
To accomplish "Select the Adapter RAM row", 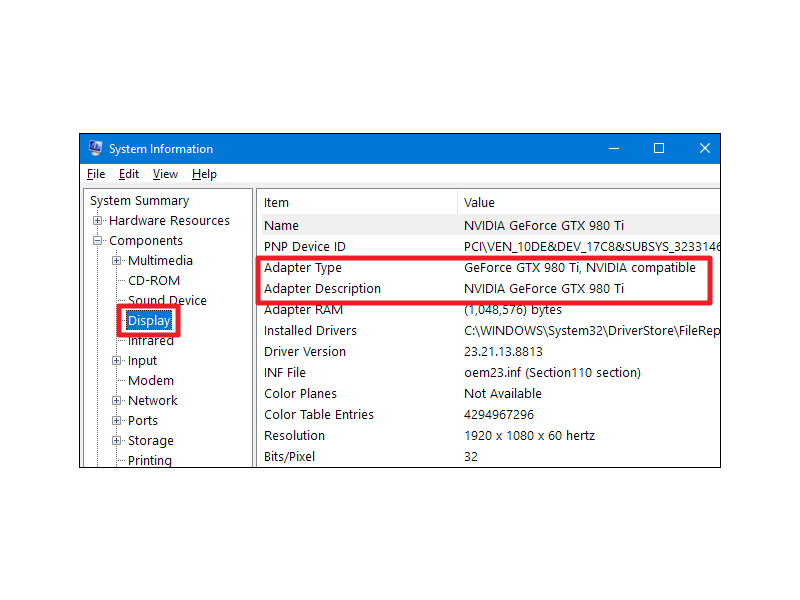I will (490, 310).
